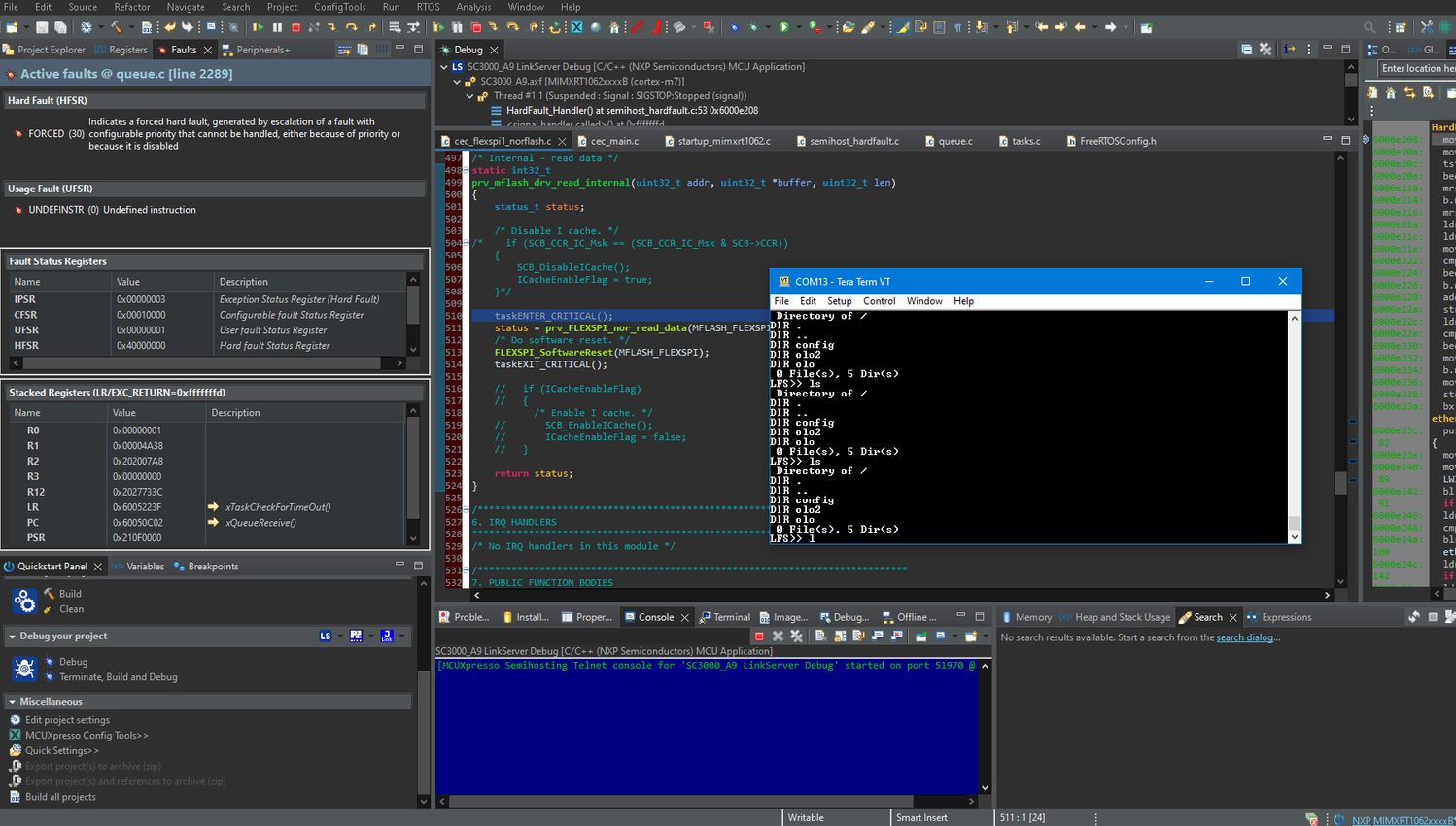Toggle the LS LinkServer probe button
The height and width of the screenshot is (826, 1456).
[326, 636]
